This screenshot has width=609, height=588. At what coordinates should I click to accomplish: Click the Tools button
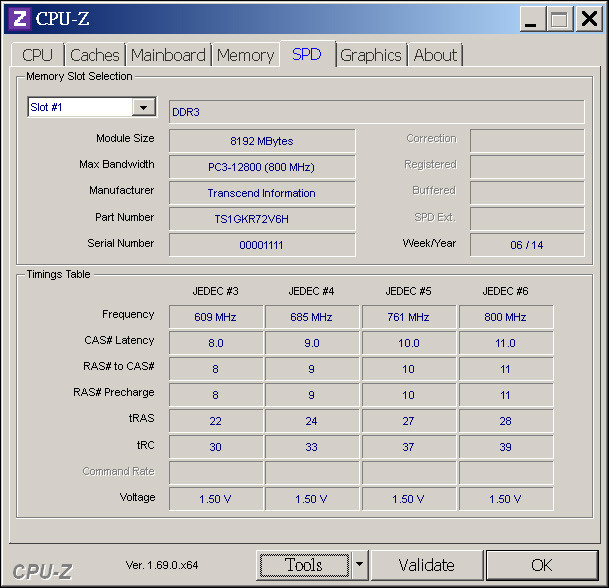click(x=304, y=565)
